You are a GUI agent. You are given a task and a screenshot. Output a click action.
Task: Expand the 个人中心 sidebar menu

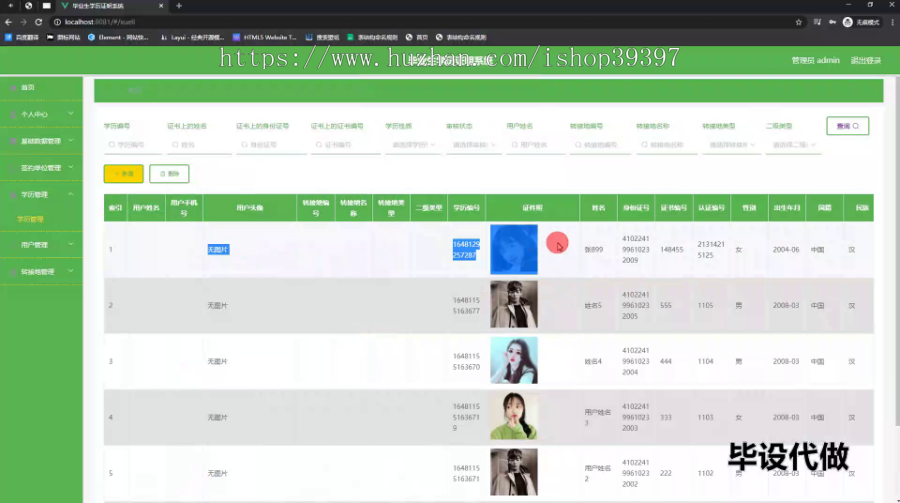pos(71,114)
